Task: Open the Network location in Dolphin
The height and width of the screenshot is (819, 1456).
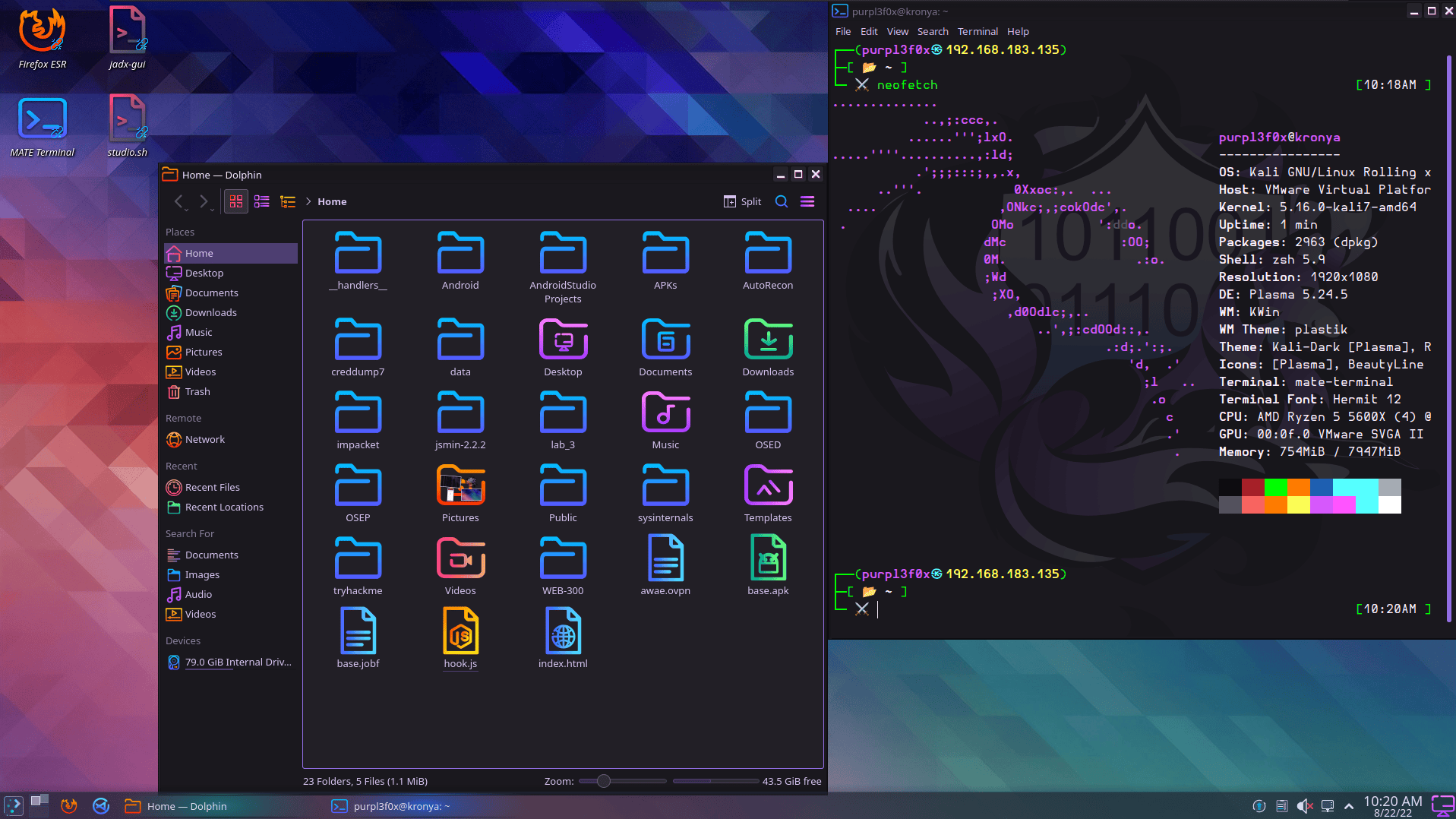Action: 204,439
